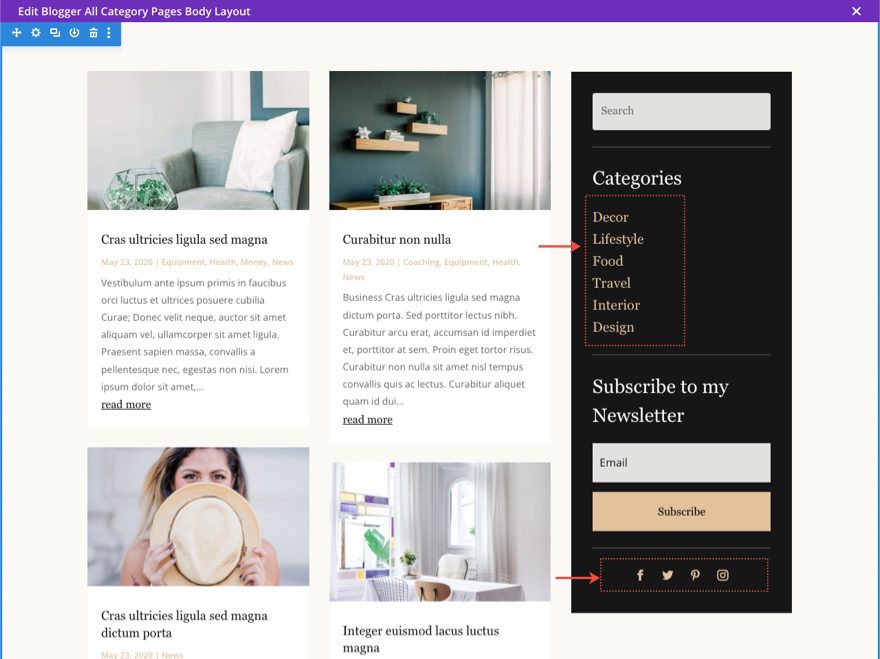The height and width of the screenshot is (659, 880).
Task: Activate the Search box in the sidebar
Action: point(681,111)
